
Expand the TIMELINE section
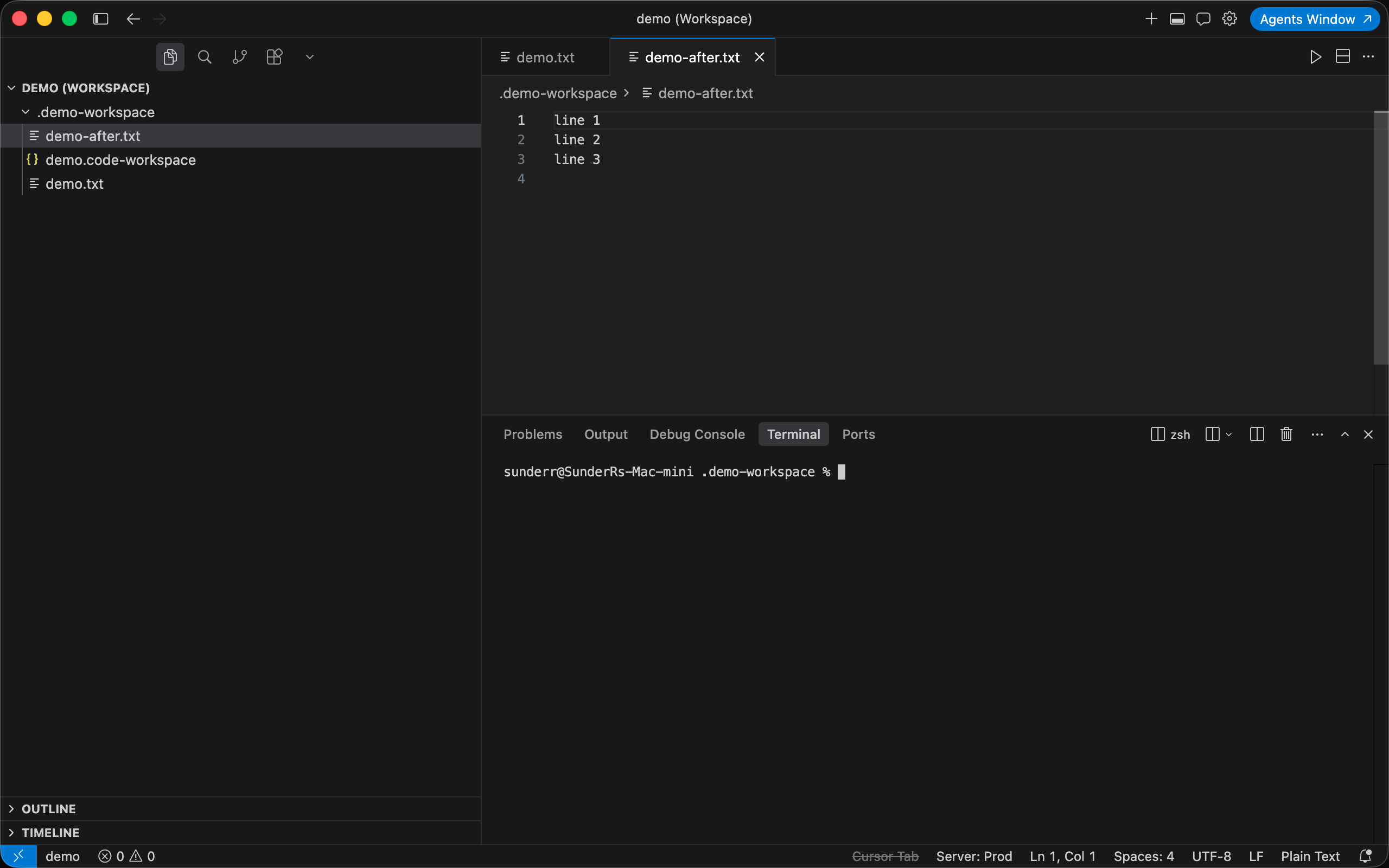[240, 832]
